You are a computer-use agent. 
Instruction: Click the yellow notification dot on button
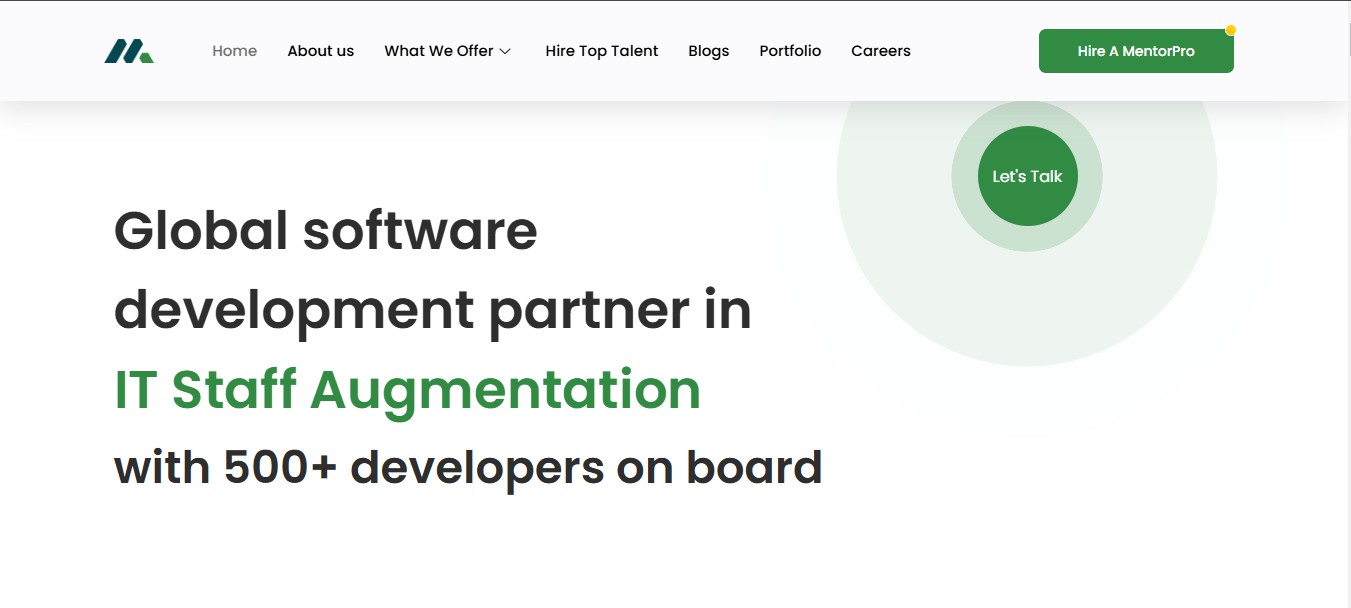click(x=1231, y=30)
